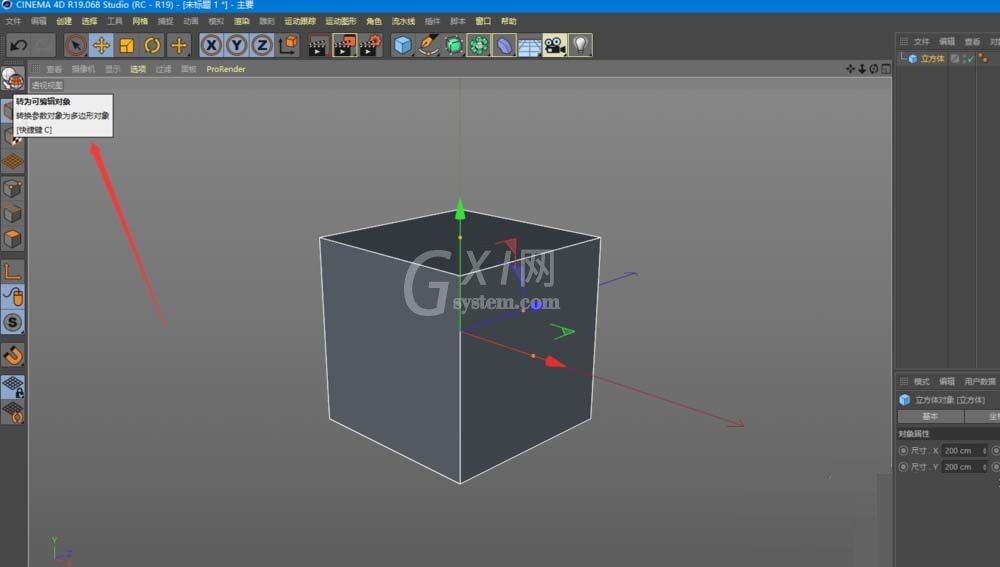The width and height of the screenshot is (1000, 567).
Task: Open viewport 选项 menu
Action: 138,69
